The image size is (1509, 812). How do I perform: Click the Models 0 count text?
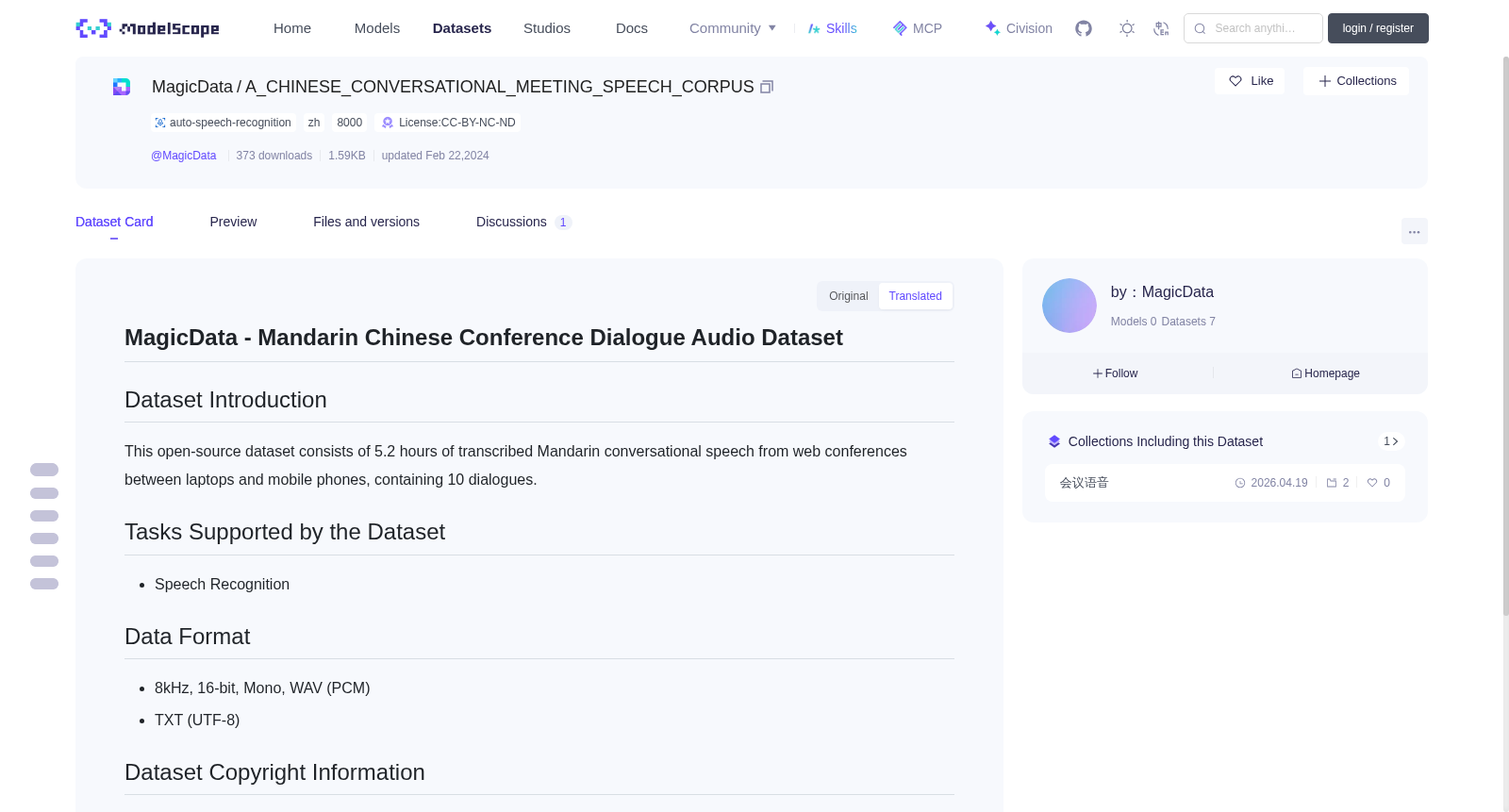coord(1134,322)
